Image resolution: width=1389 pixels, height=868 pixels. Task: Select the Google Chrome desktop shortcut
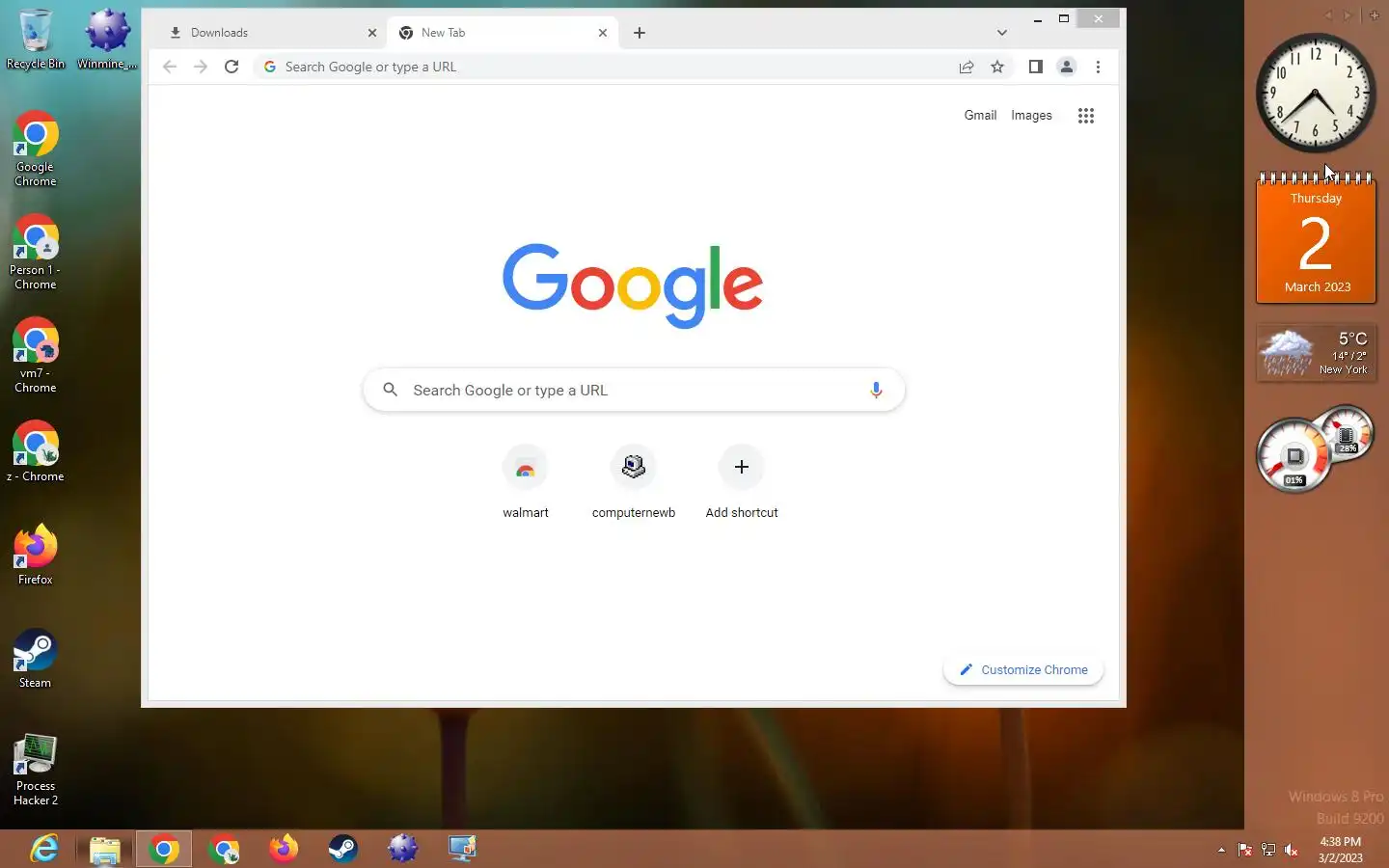click(36, 149)
